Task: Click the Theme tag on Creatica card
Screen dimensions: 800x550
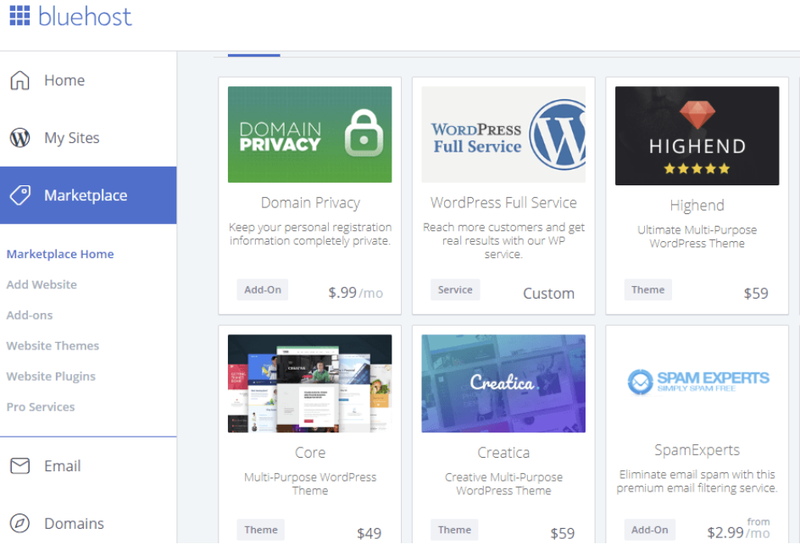Action: pyautogui.click(x=455, y=530)
